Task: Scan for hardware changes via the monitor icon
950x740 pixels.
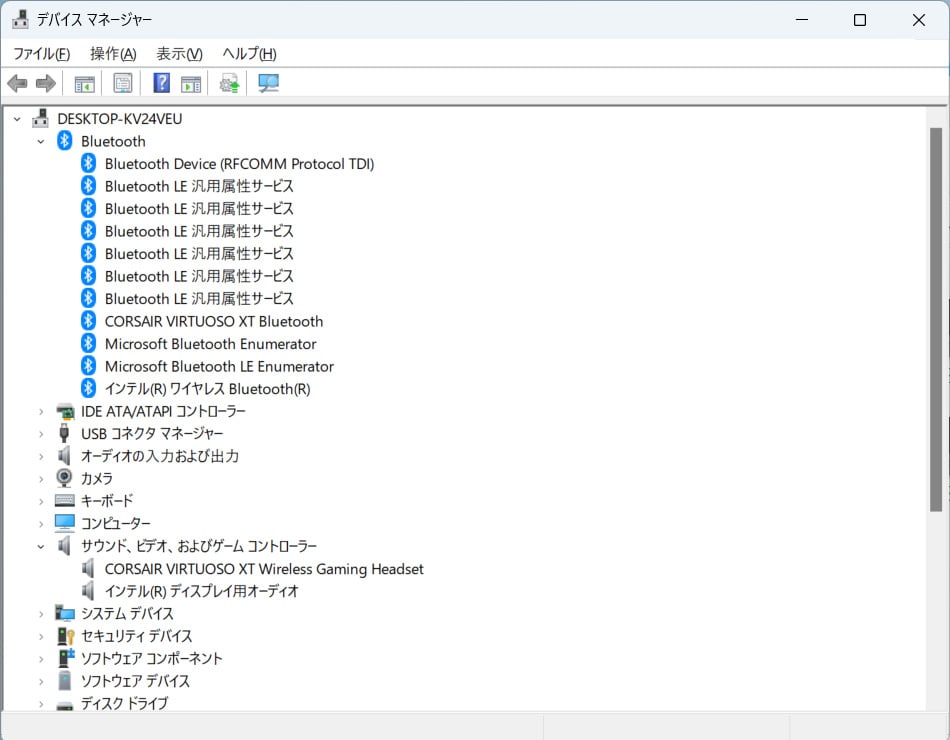Action: [268, 83]
